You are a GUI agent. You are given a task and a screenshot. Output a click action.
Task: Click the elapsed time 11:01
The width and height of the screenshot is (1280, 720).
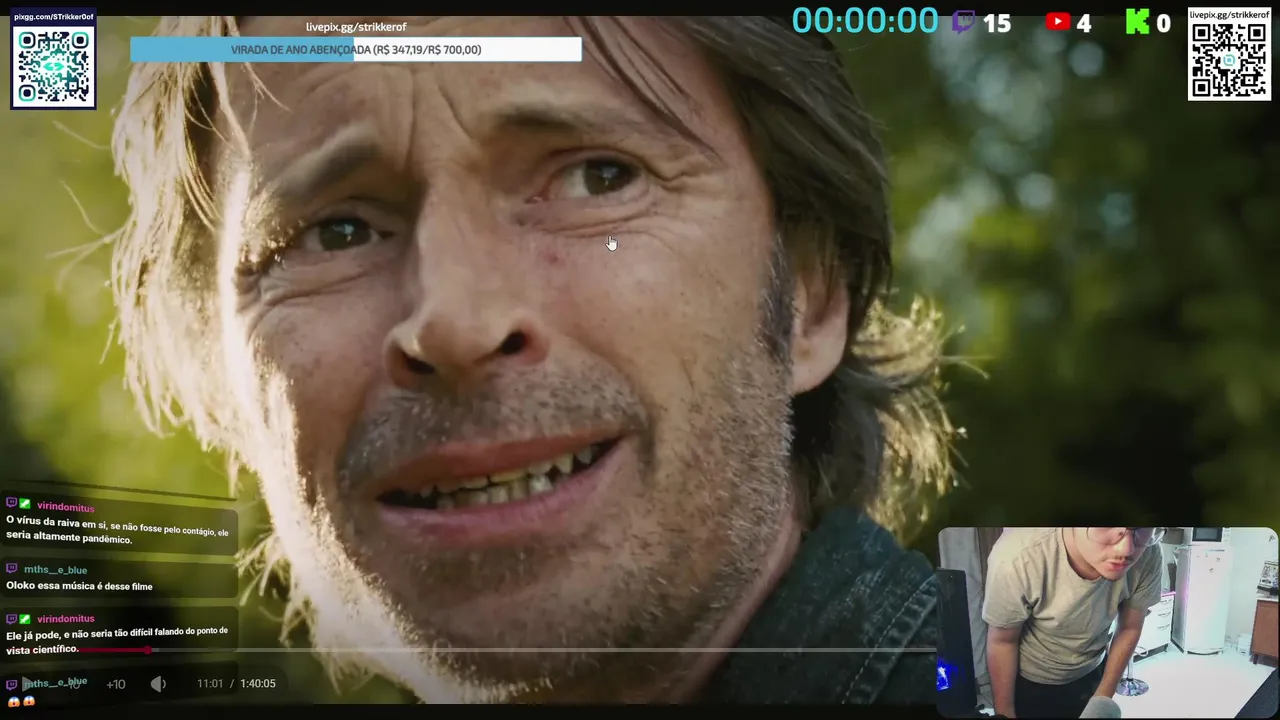[x=210, y=684]
